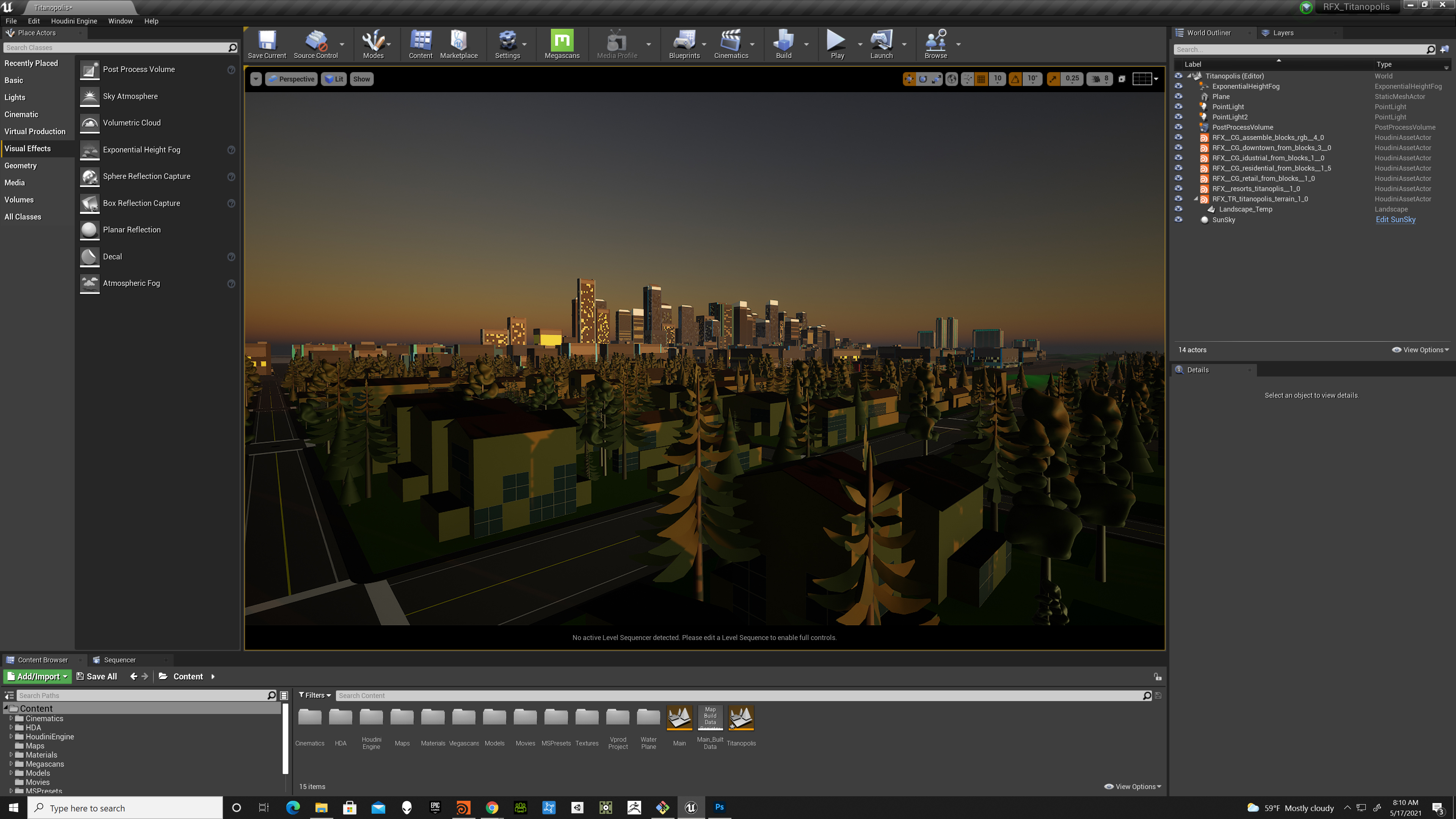Image resolution: width=1456 pixels, height=819 pixels.
Task: Toggle rotate gizmo mode in viewport
Action: [x=923, y=79]
